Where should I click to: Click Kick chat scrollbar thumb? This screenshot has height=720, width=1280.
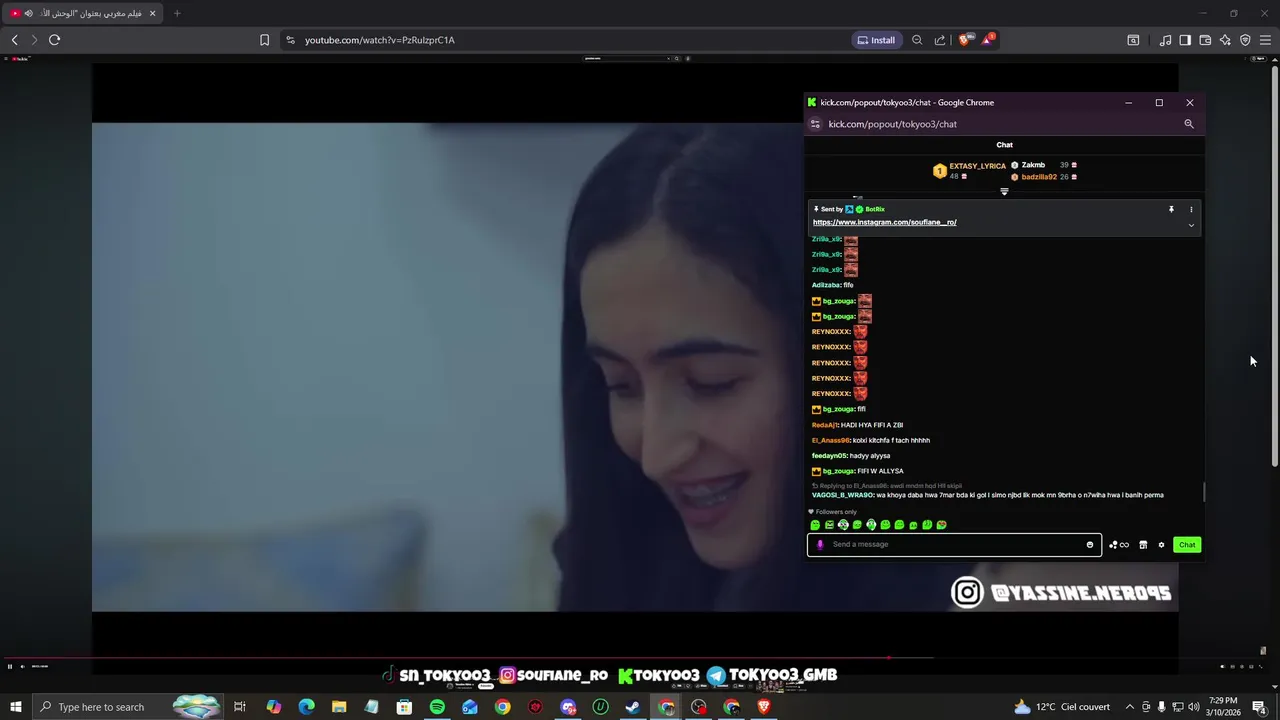(1204, 491)
